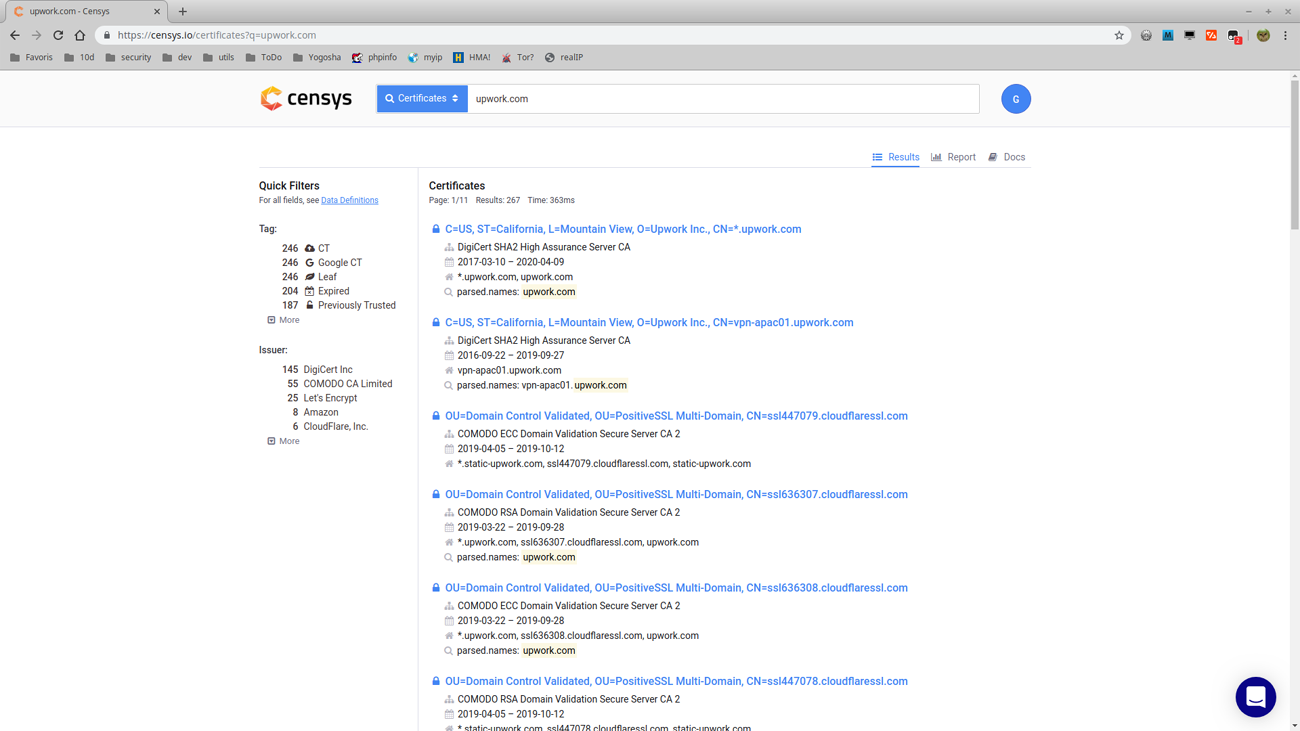
Task: Open the Yogosha bookmarks folder
Action: tap(317, 57)
